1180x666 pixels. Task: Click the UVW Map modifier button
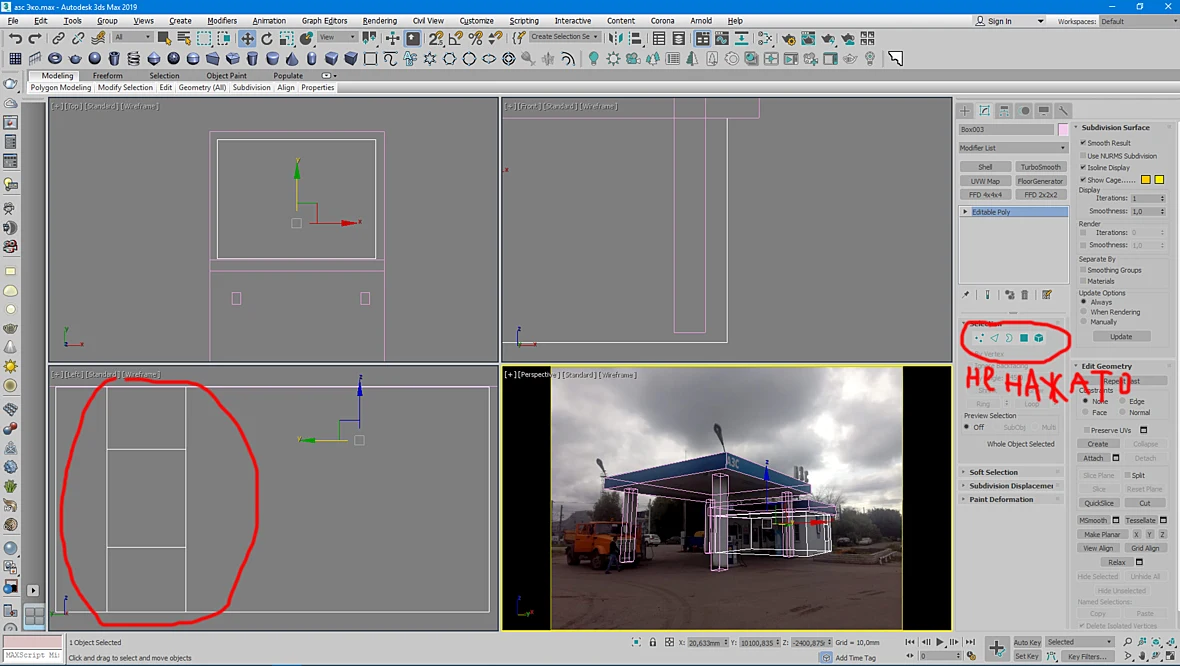click(x=985, y=181)
